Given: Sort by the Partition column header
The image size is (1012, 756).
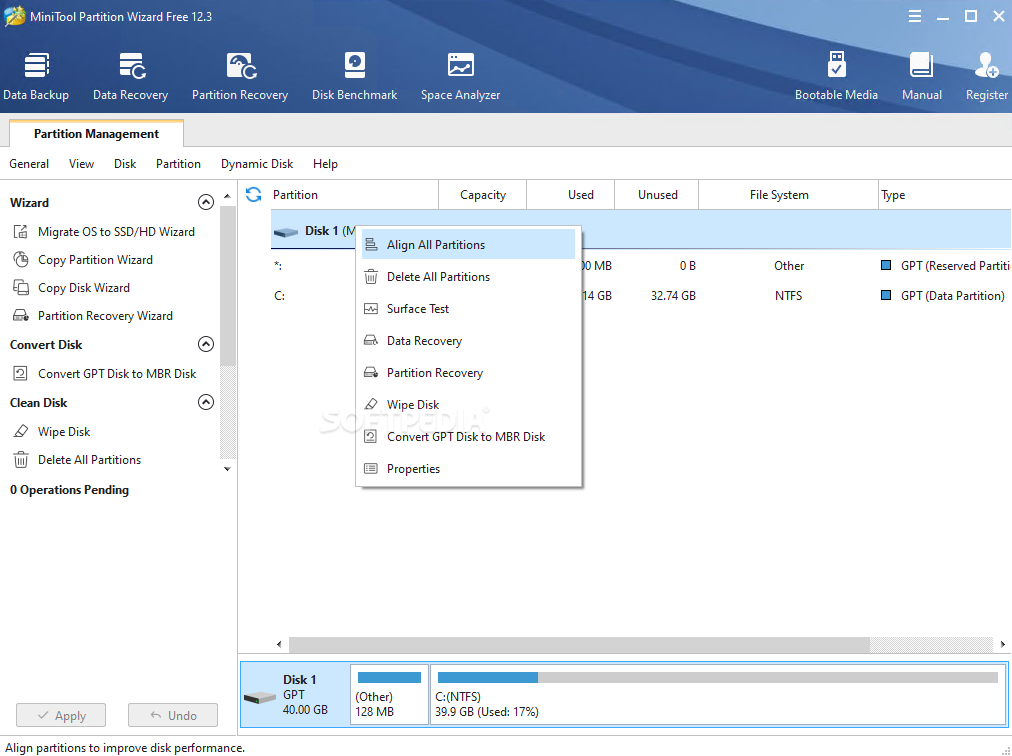Looking at the screenshot, I should [x=354, y=195].
